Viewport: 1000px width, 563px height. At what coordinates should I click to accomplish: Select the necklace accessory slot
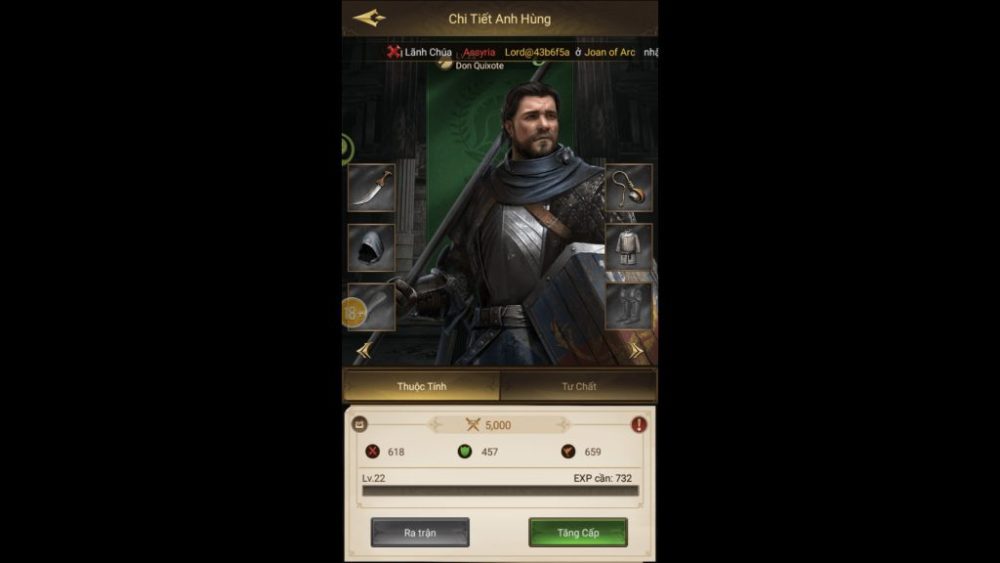629,187
